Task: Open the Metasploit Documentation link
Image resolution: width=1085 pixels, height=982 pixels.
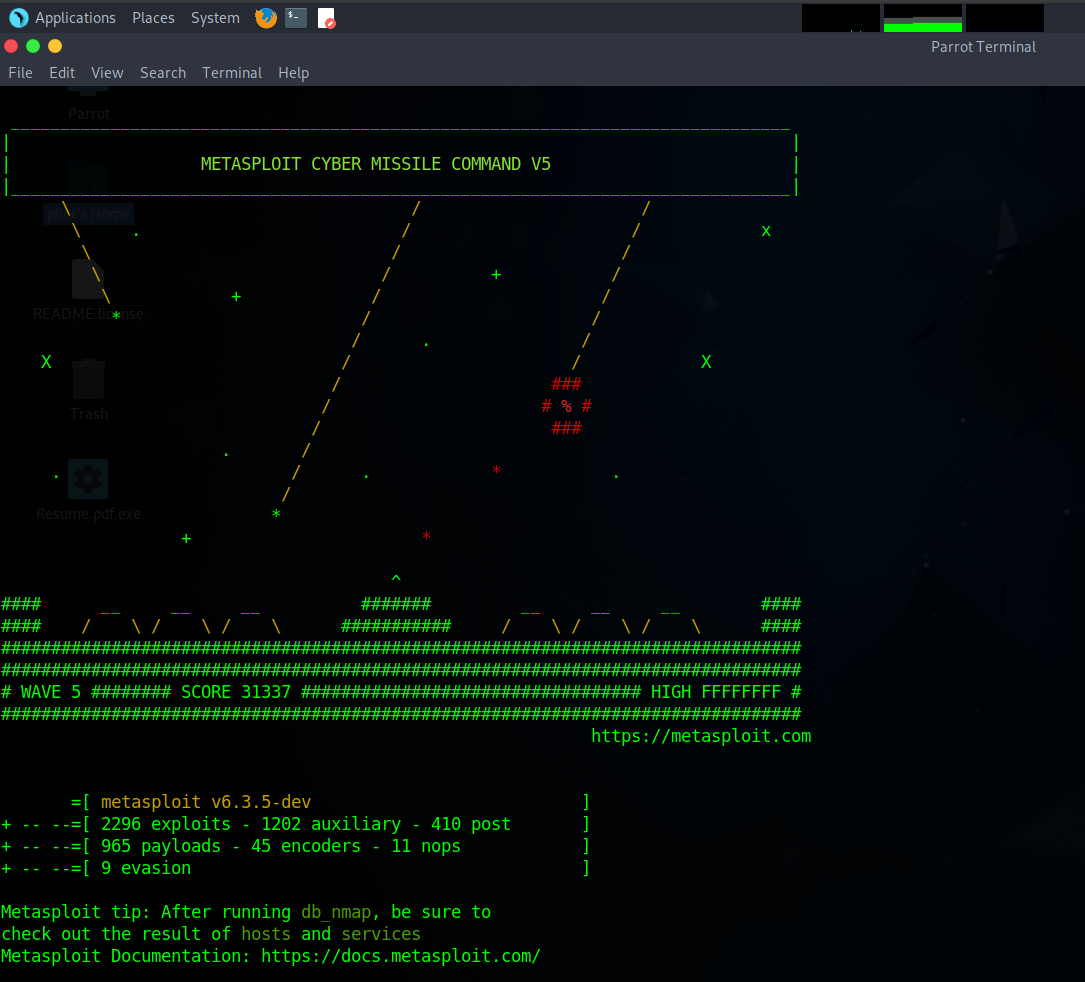Action: [402, 955]
